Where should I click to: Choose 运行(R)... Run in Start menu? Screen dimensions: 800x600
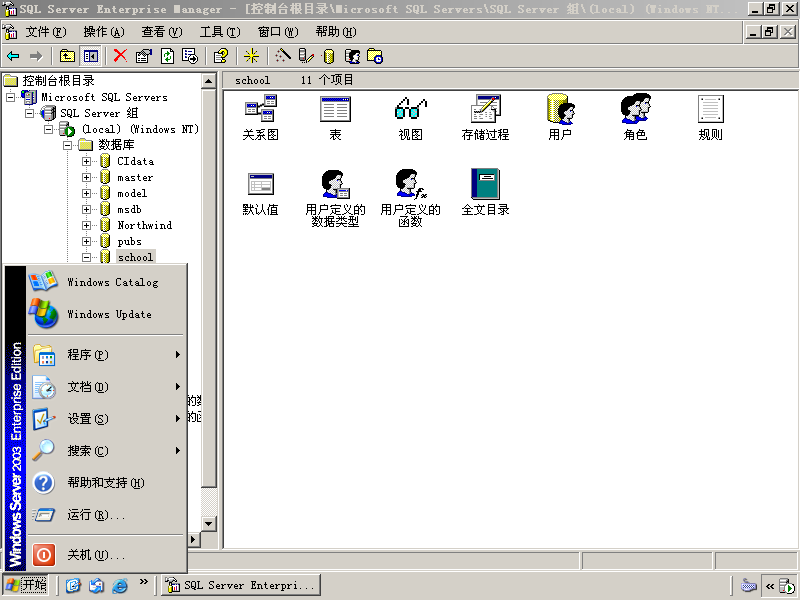coord(107,515)
